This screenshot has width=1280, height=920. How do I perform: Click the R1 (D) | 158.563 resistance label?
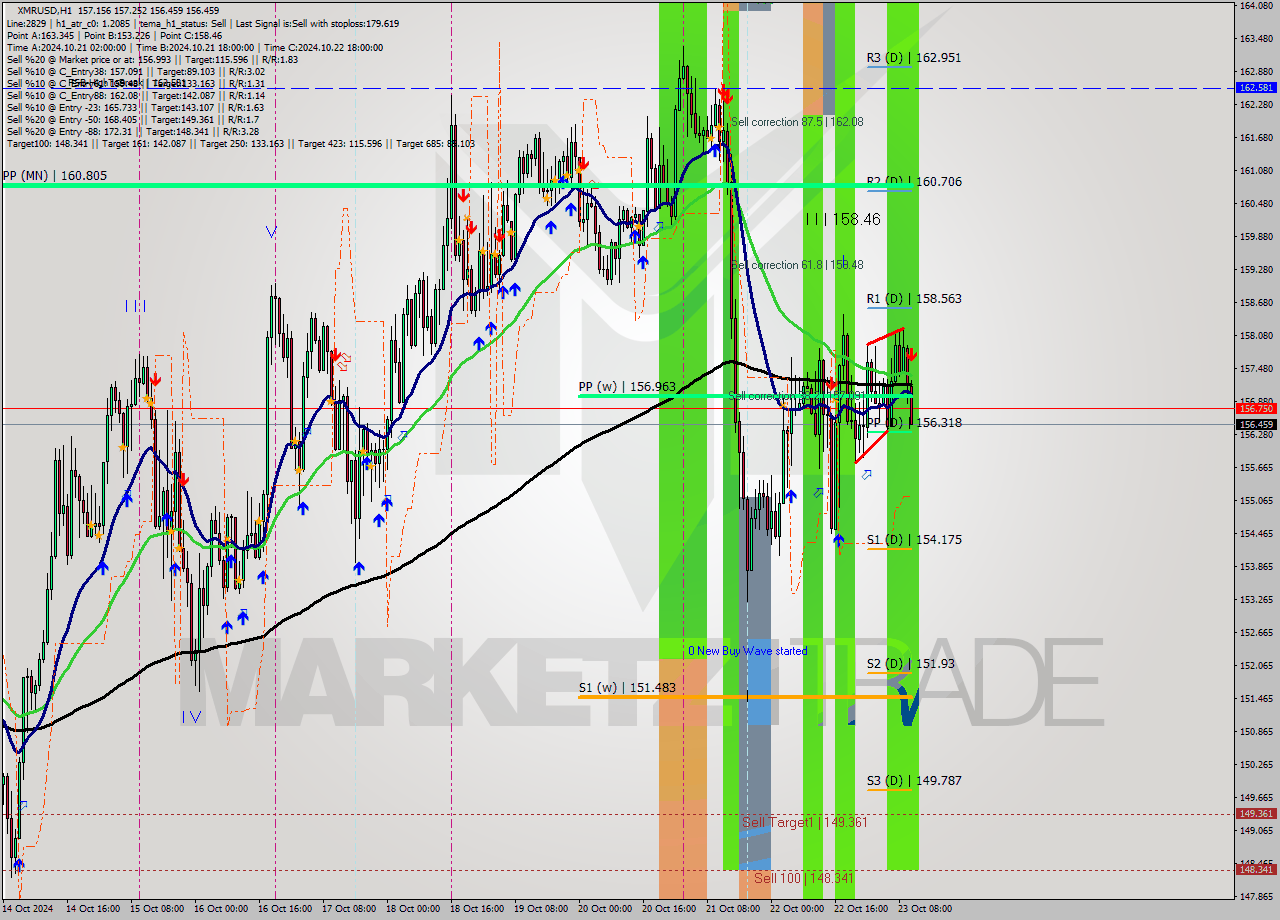coord(913,299)
